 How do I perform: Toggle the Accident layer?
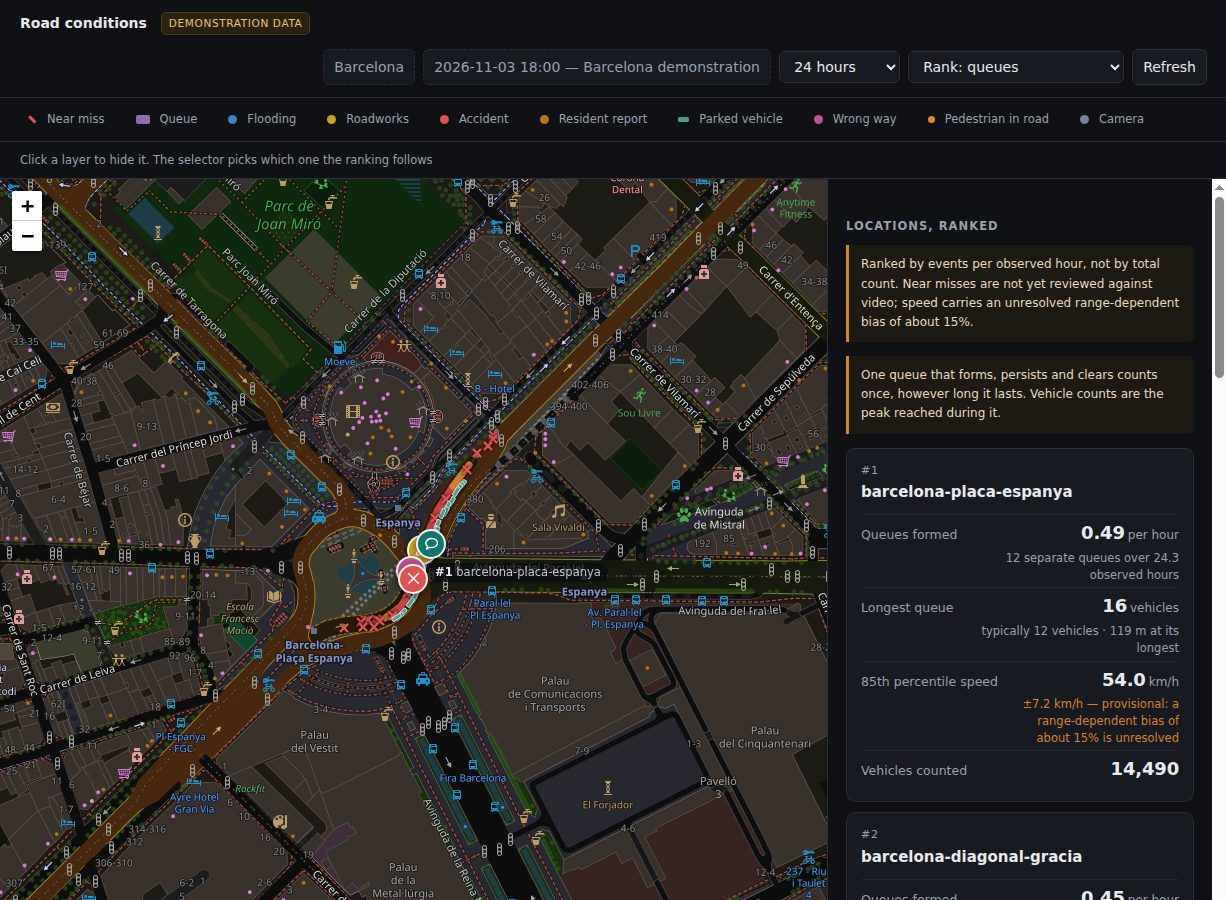coord(473,118)
